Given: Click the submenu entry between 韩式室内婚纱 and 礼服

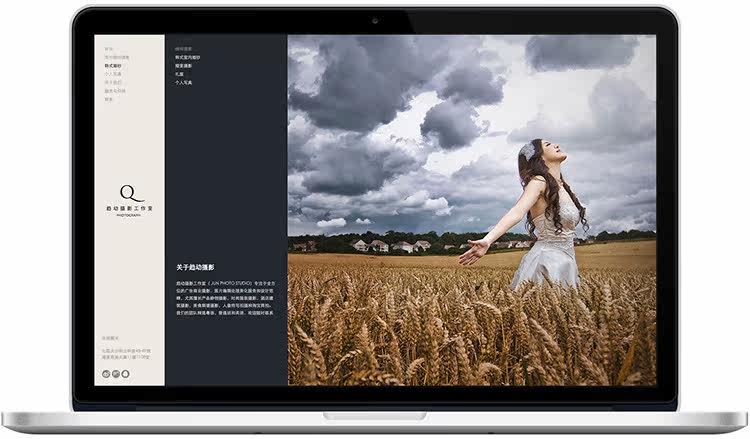Looking at the screenshot, I should (x=185, y=66).
